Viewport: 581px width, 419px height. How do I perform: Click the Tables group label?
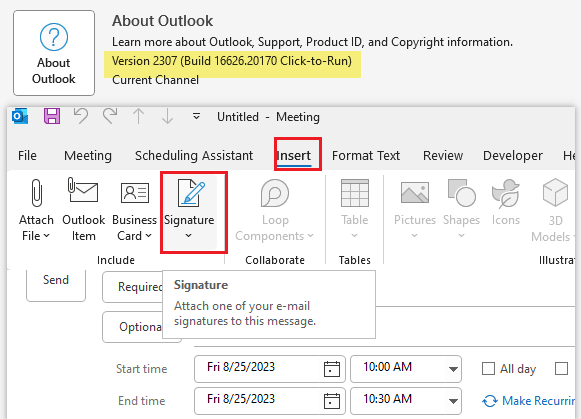(355, 260)
